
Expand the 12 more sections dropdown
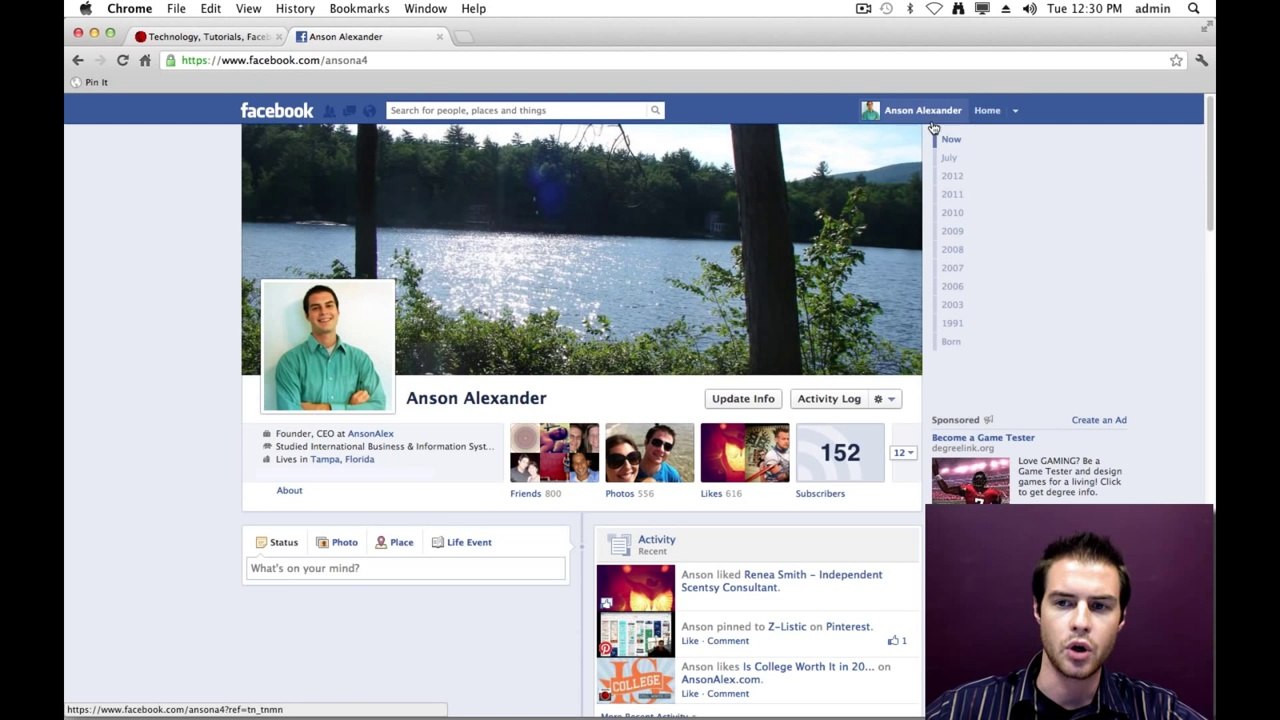pyautogui.click(x=904, y=453)
